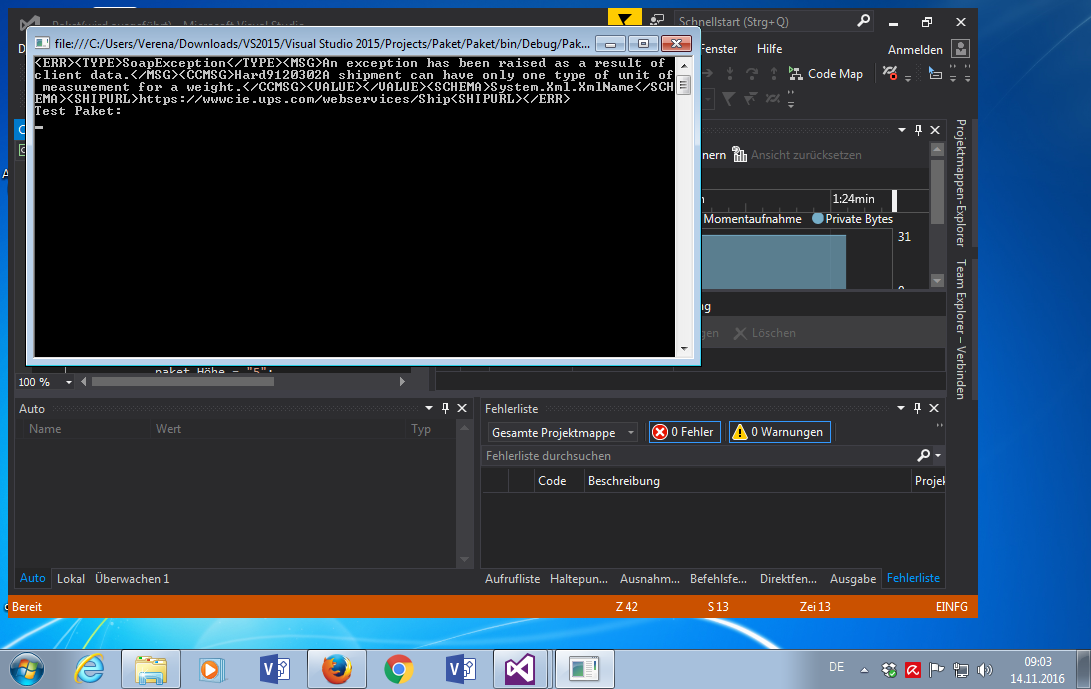Click the Löschen button

(x=765, y=333)
